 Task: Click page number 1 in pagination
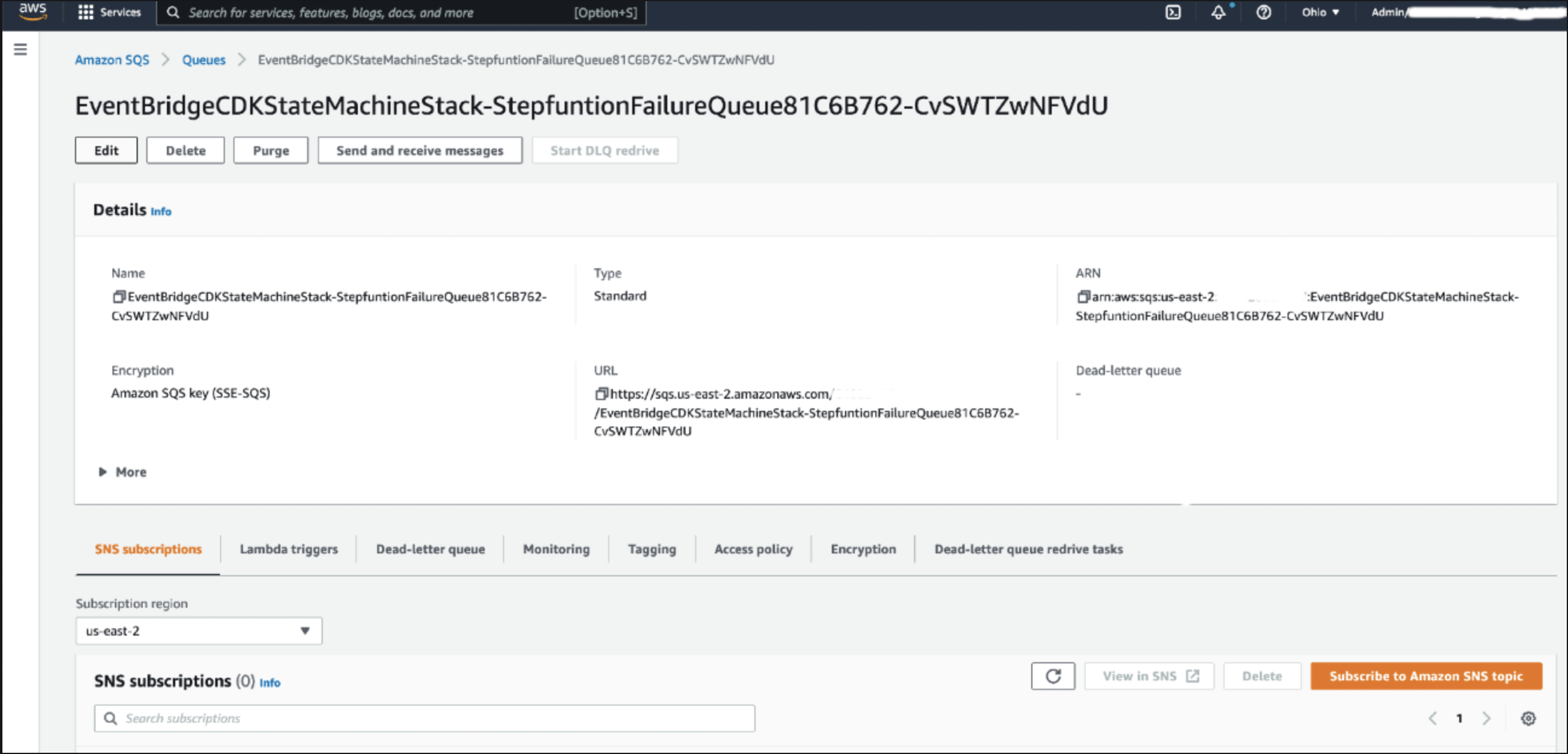1459,719
